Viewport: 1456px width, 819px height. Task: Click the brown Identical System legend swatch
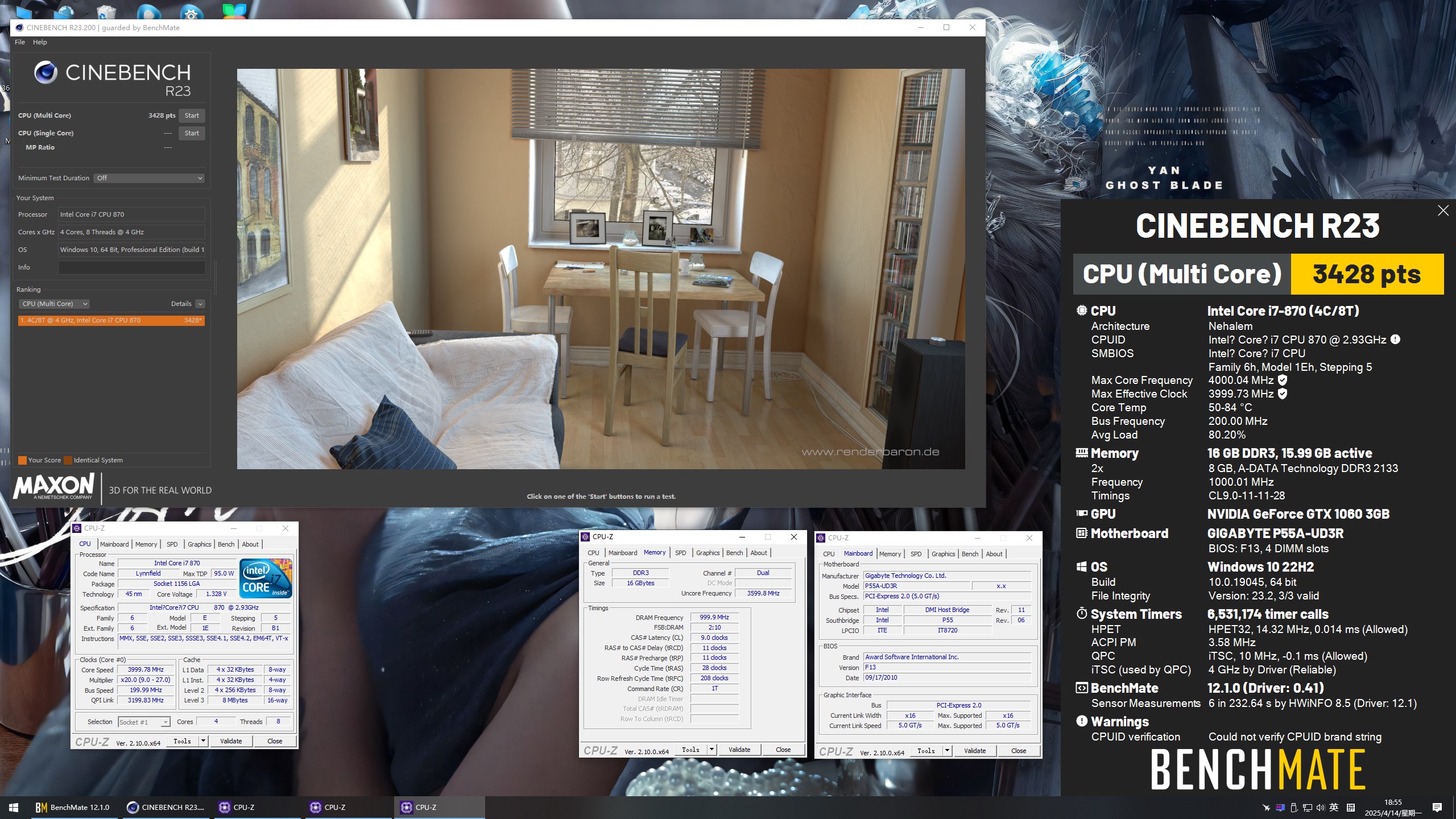pos(68,460)
